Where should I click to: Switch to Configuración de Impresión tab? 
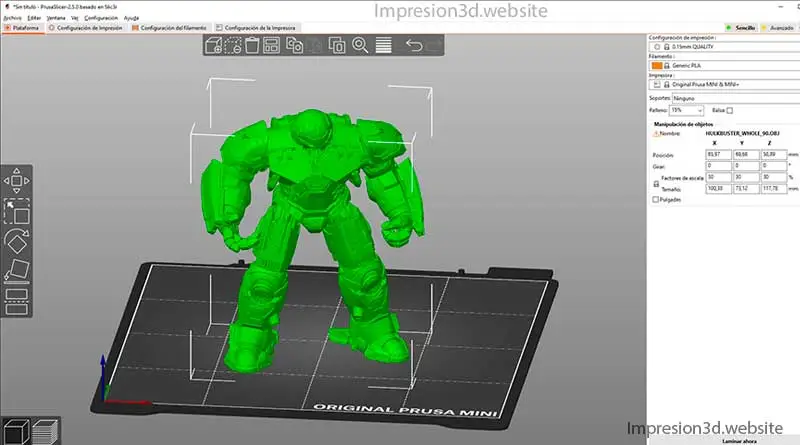(86, 28)
